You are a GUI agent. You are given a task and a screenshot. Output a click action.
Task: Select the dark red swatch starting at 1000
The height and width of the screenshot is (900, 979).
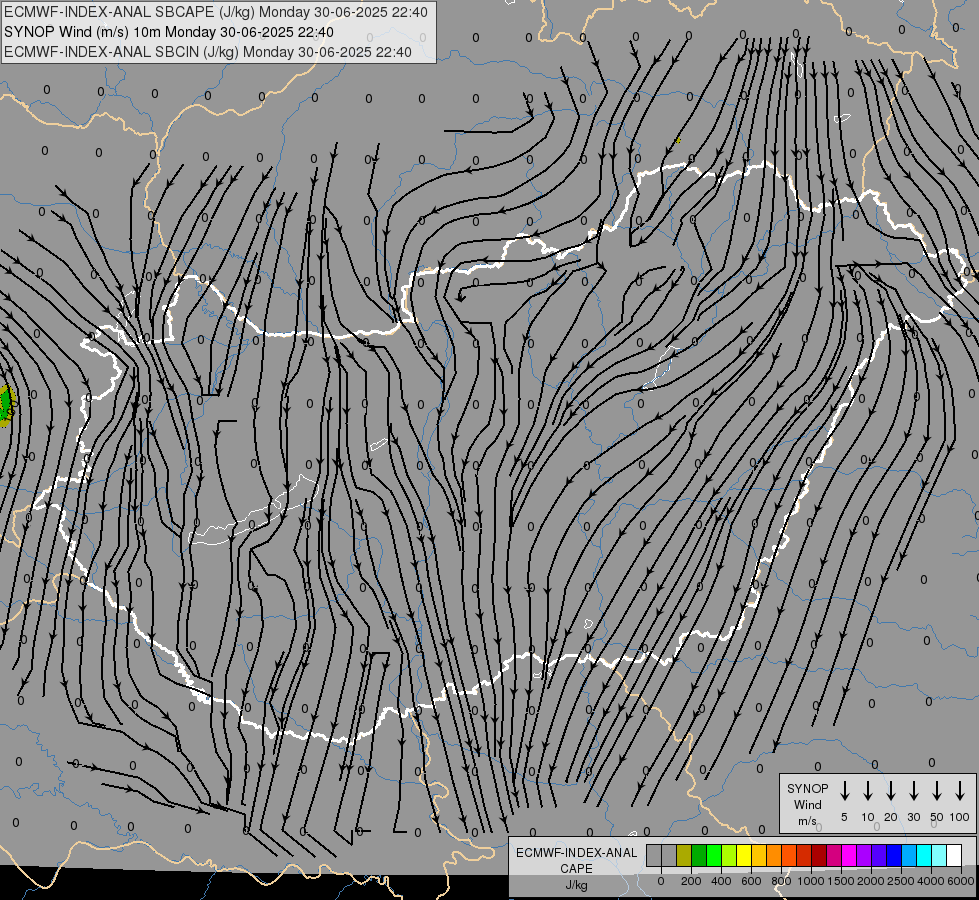[820, 856]
